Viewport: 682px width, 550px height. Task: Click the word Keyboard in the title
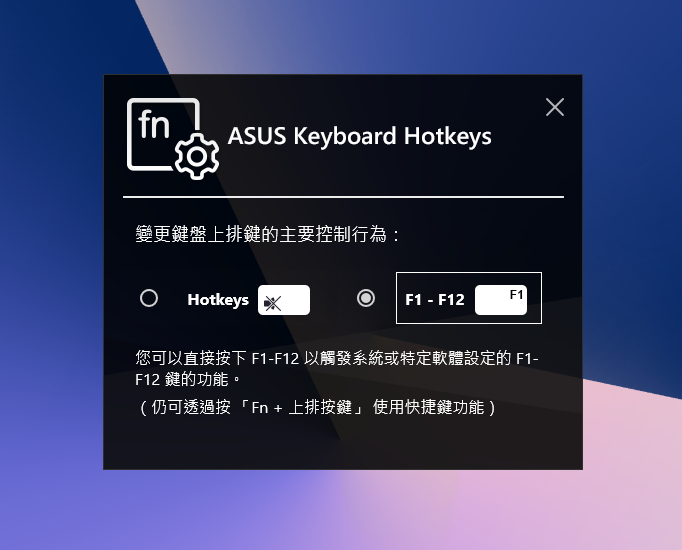(344, 136)
